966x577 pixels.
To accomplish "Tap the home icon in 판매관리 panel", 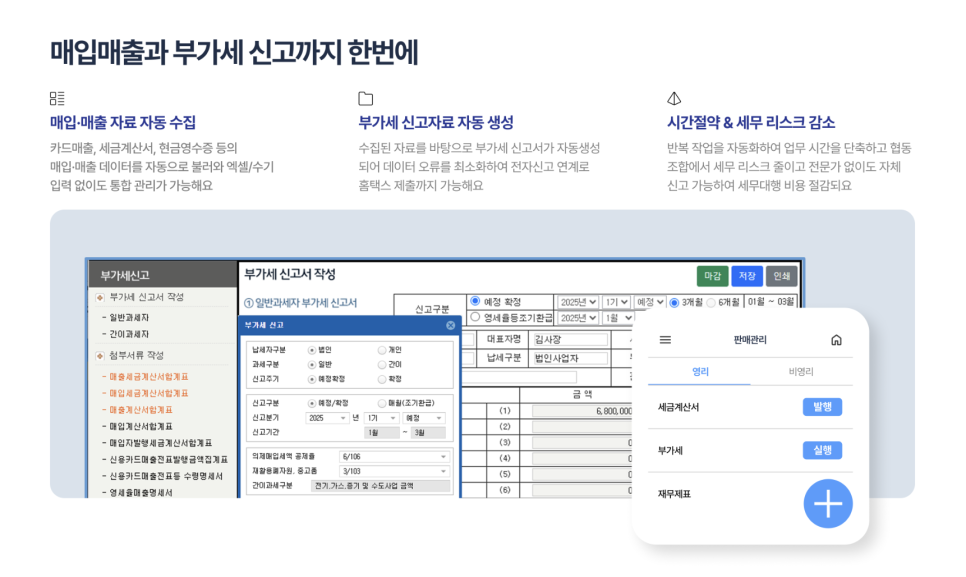I will coord(836,340).
